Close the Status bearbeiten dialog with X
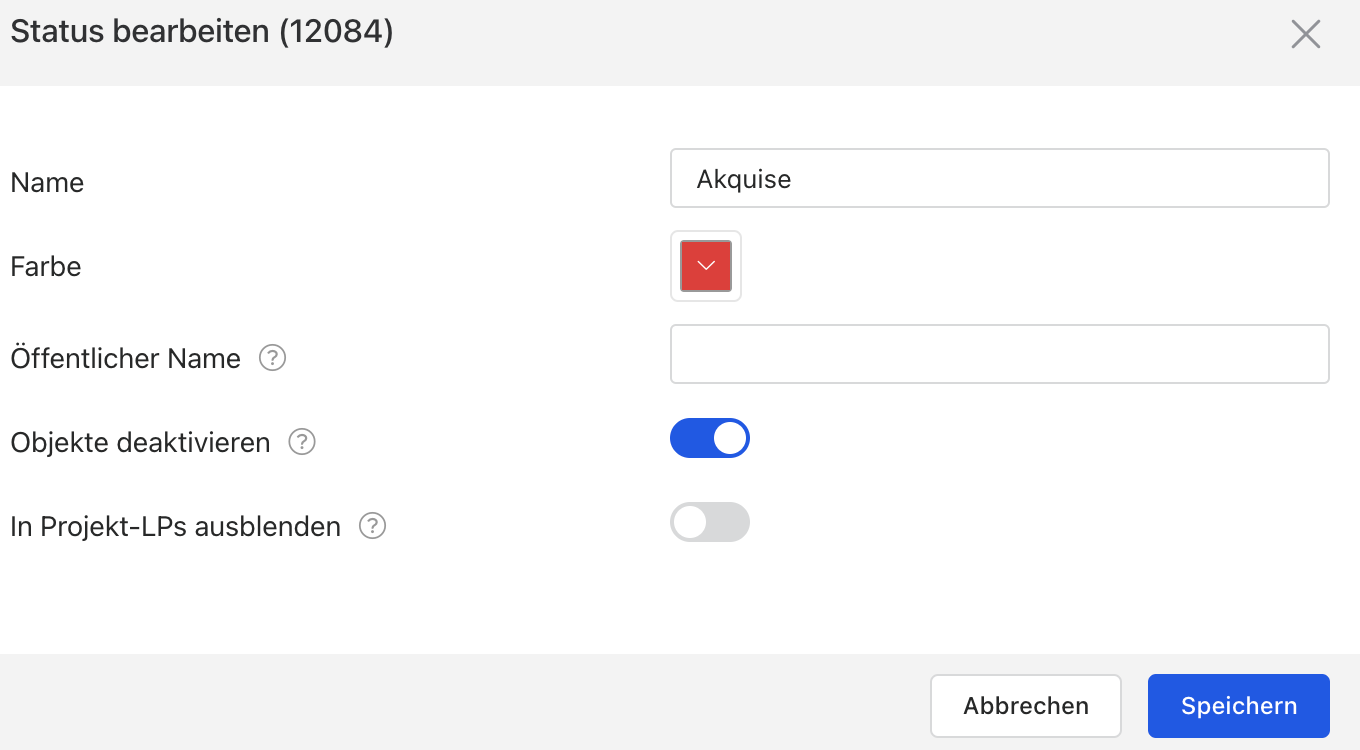The image size is (1360, 750). [x=1306, y=34]
